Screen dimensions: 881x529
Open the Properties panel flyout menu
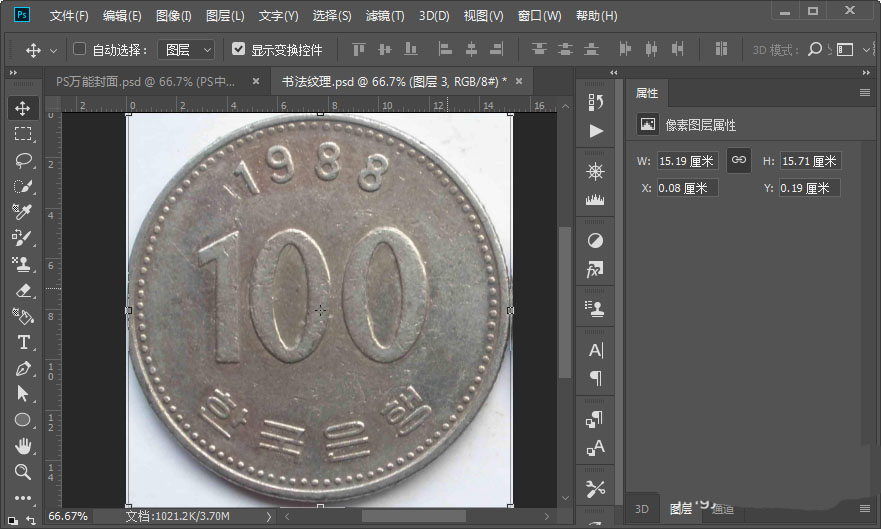coord(865,93)
